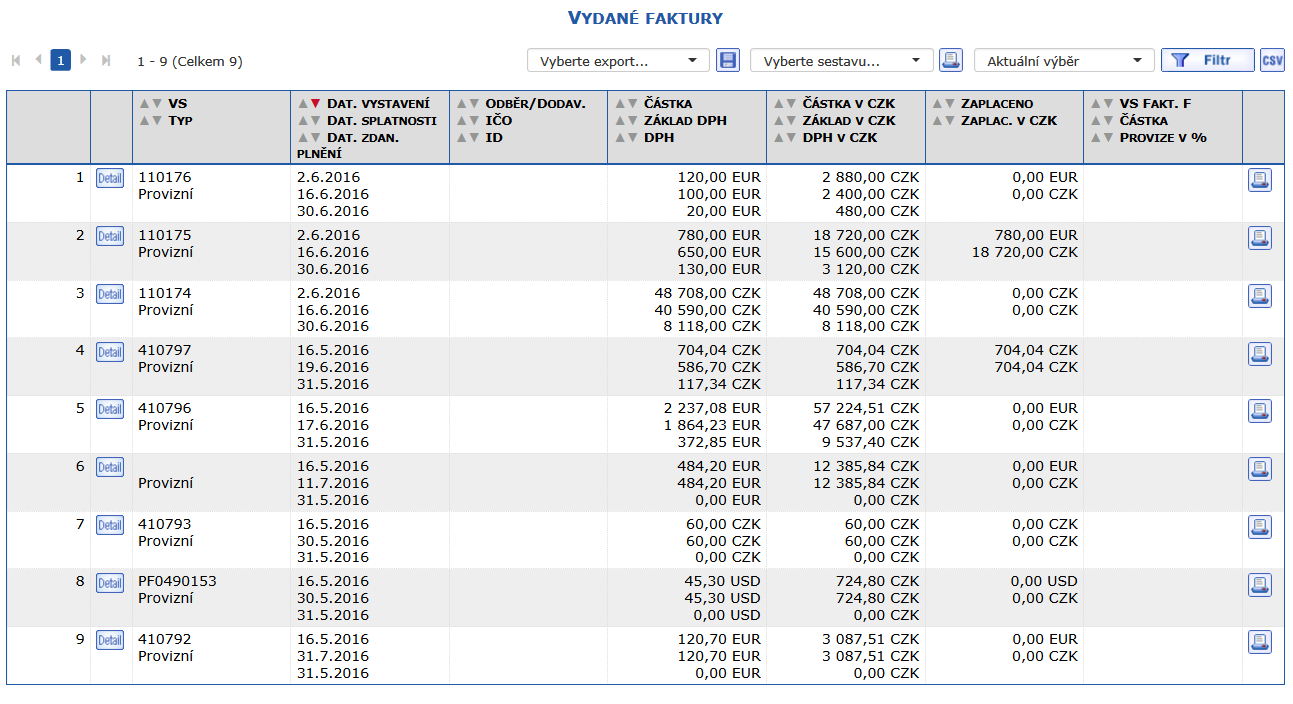This screenshot has height=704, width=1293.
Task: Click printer icon for invoice 410792
Action: coord(1260,642)
